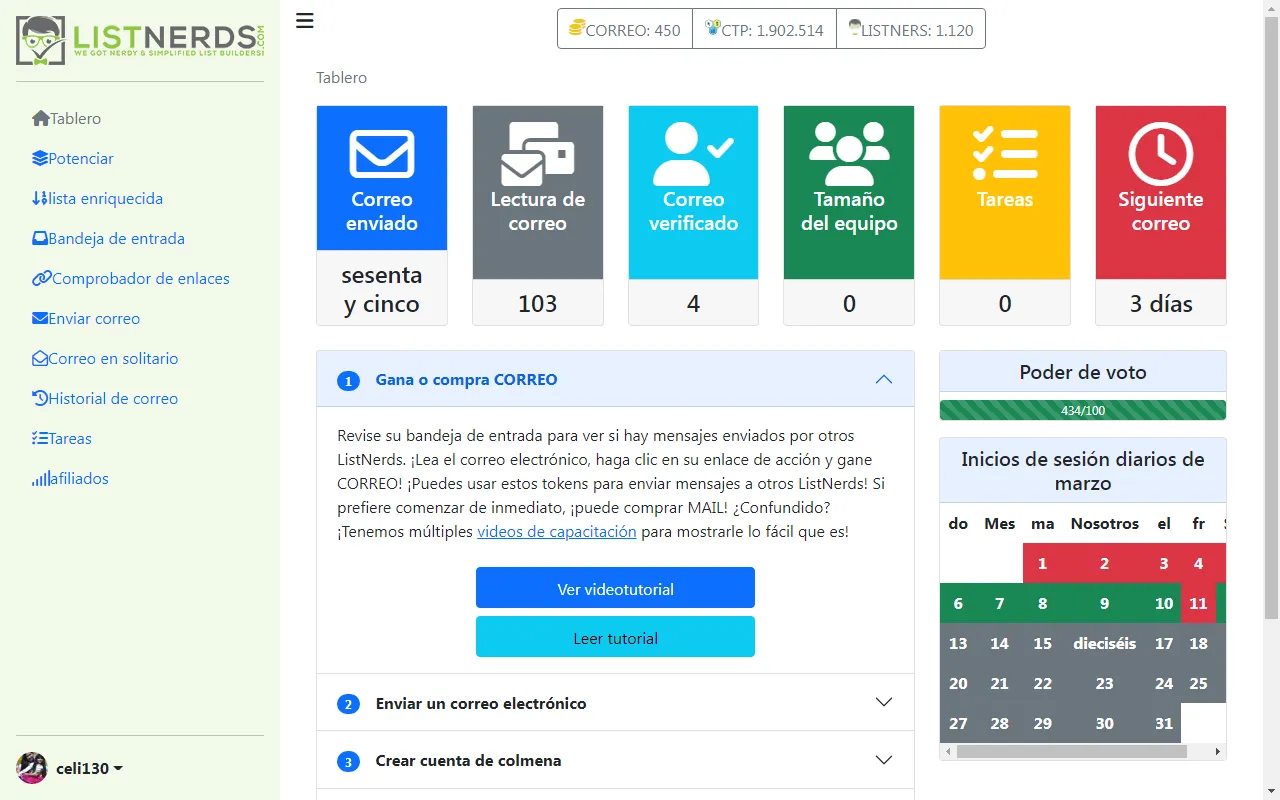This screenshot has height=800, width=1280.
Task: Click the hamburger menu icon
Action: click(305, 21)
